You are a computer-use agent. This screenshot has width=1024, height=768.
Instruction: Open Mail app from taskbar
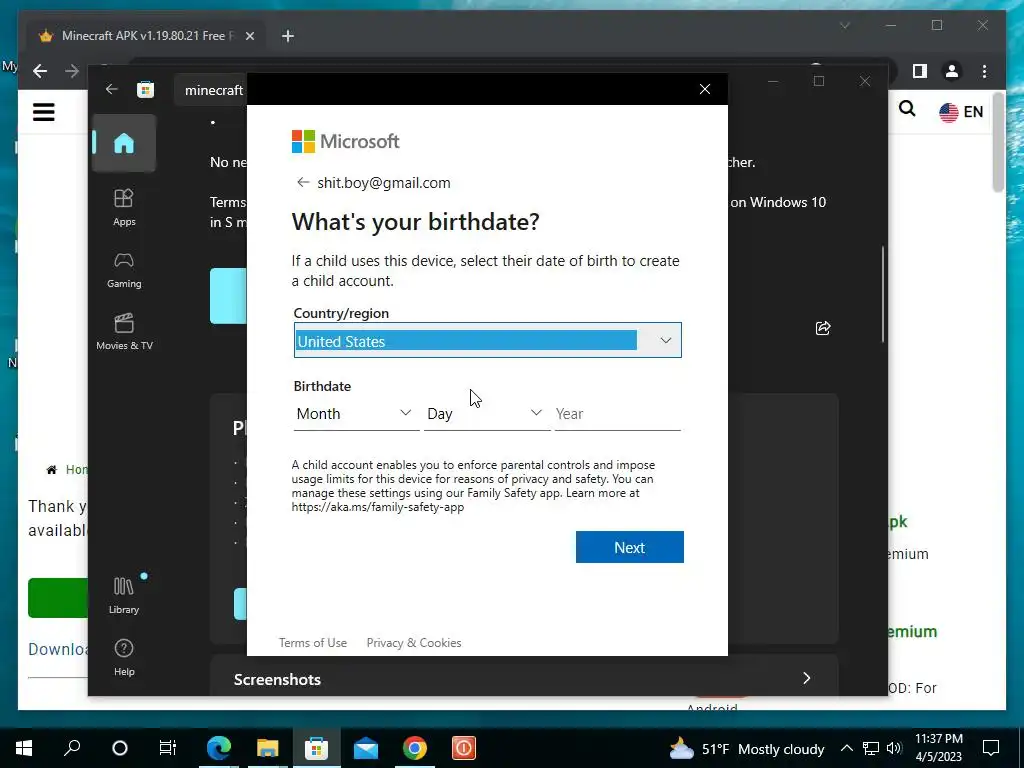(x=366, y=748)
